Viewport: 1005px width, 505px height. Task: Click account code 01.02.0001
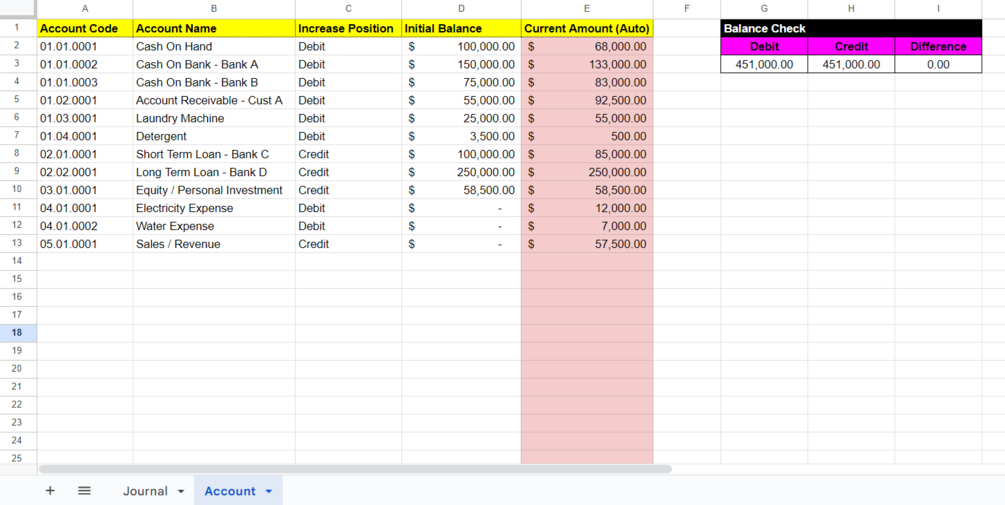(85, 101)
